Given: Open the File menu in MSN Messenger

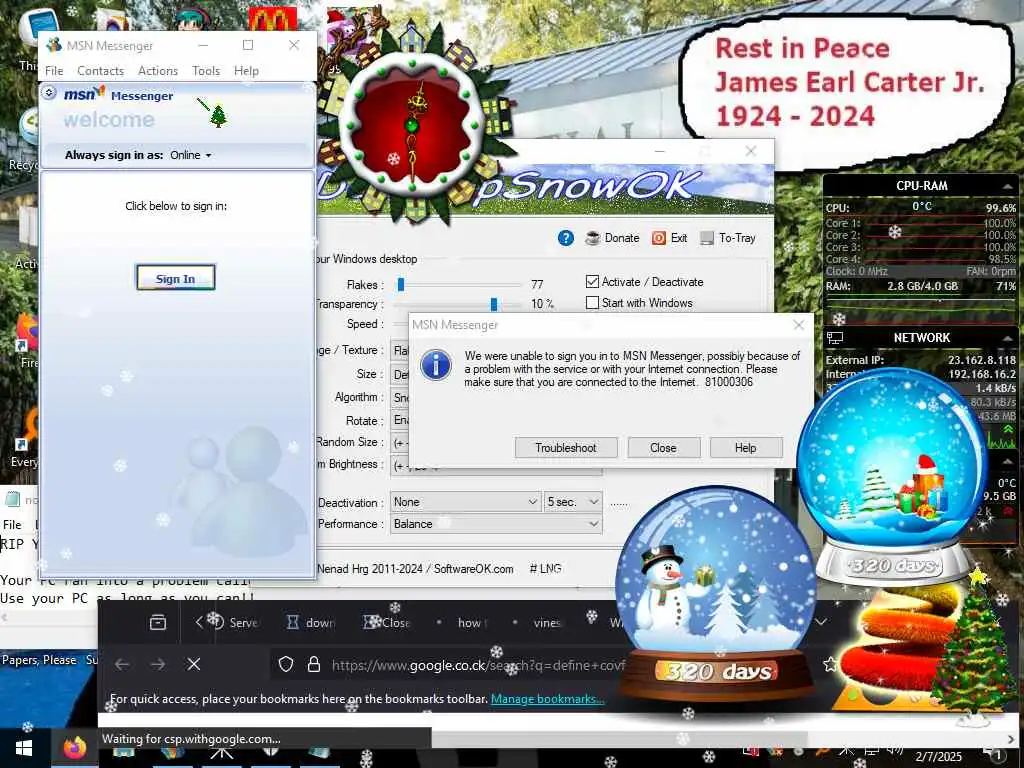Looking at the screenshot, I should point(54,71).
